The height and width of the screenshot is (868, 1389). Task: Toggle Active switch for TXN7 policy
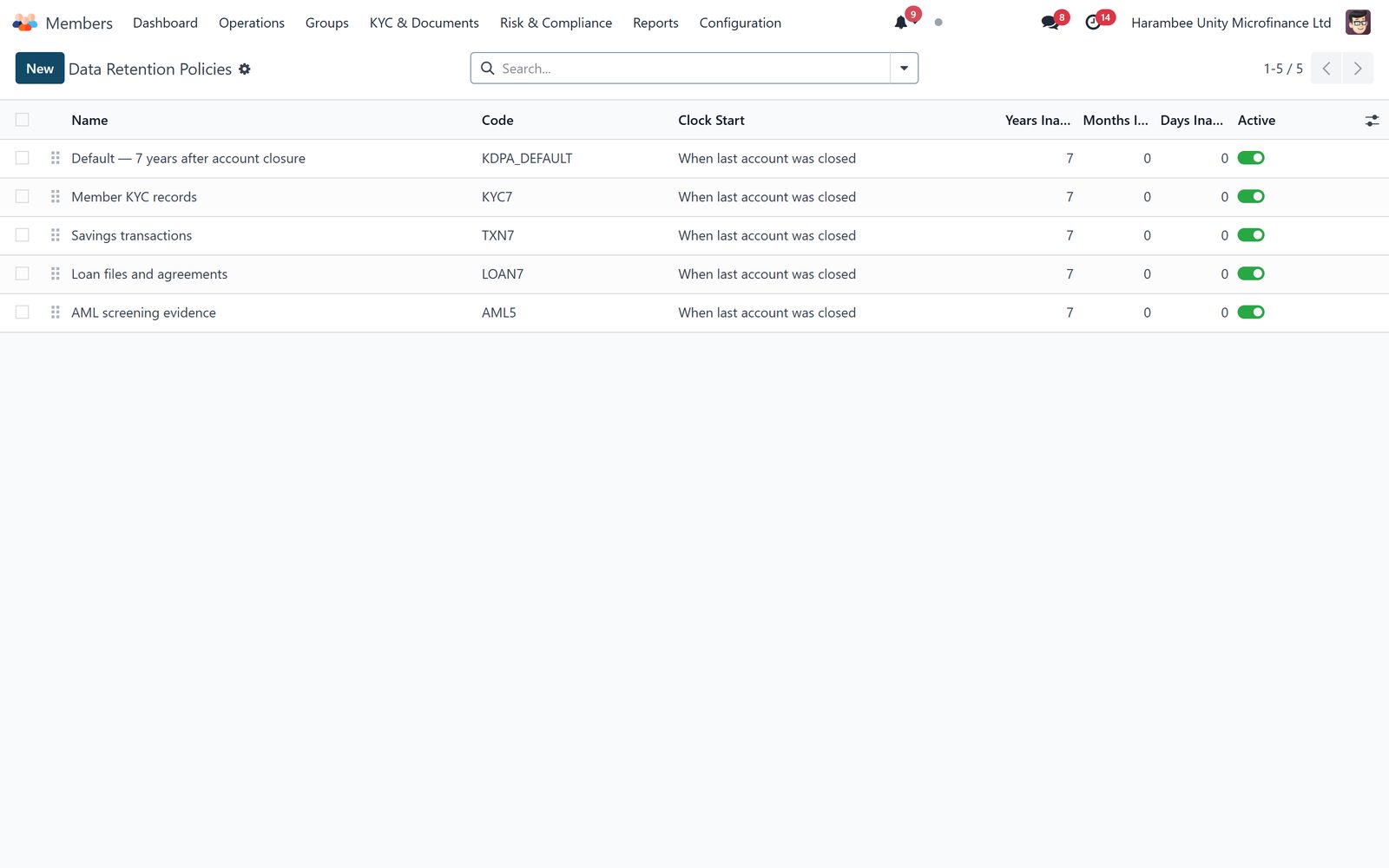[1251, 235]
